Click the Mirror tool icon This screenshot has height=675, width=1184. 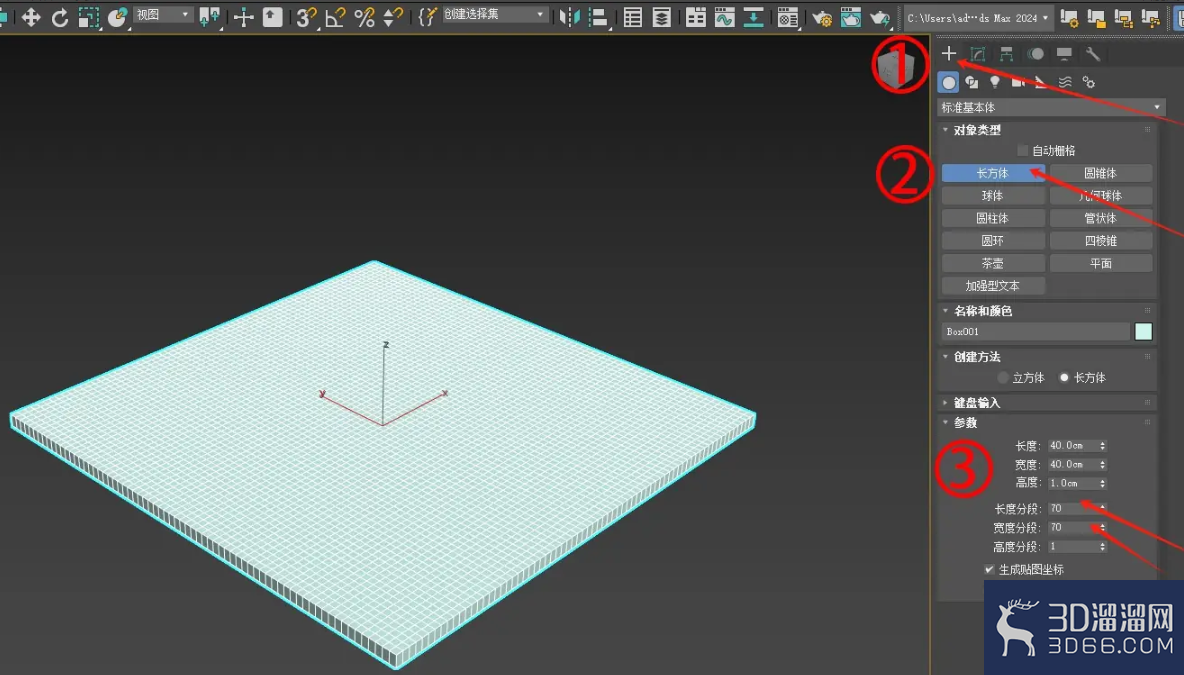[x=569, y=17]
